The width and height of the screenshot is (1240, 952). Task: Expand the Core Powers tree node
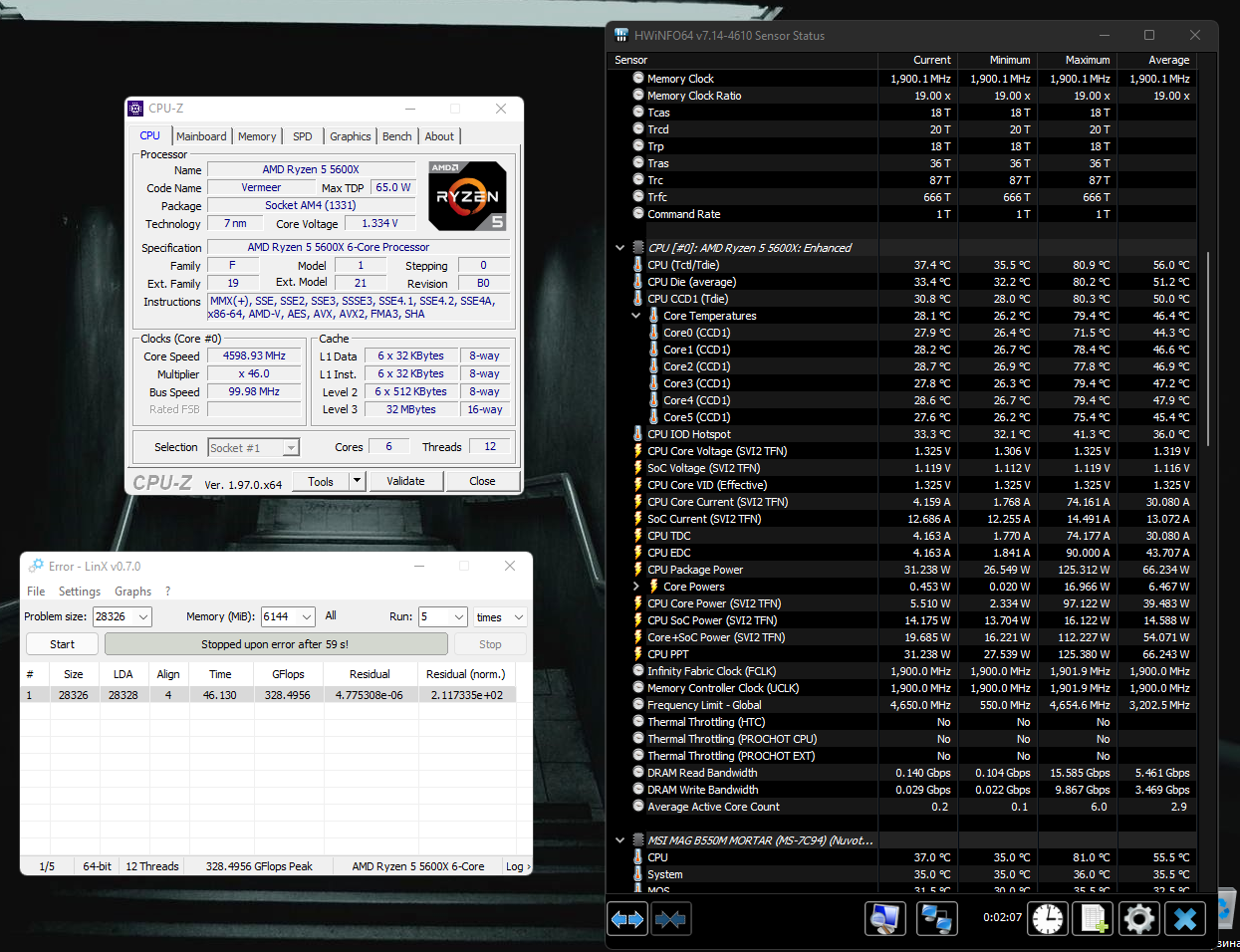(x=636, y=587)
